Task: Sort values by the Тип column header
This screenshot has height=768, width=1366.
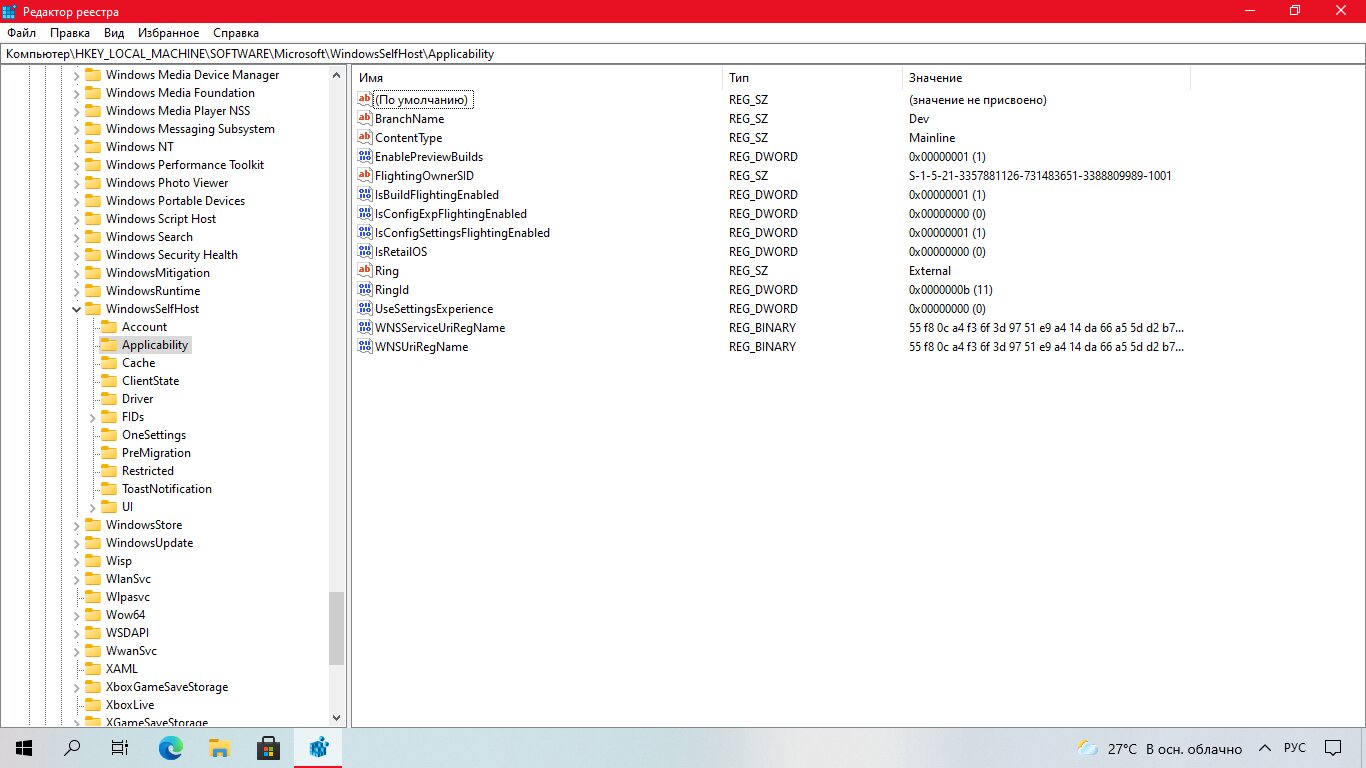Action: pos(812,78)
